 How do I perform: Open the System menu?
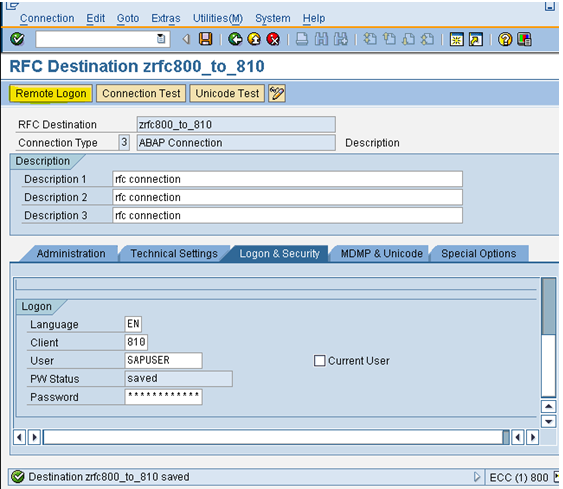pos(273,18)
